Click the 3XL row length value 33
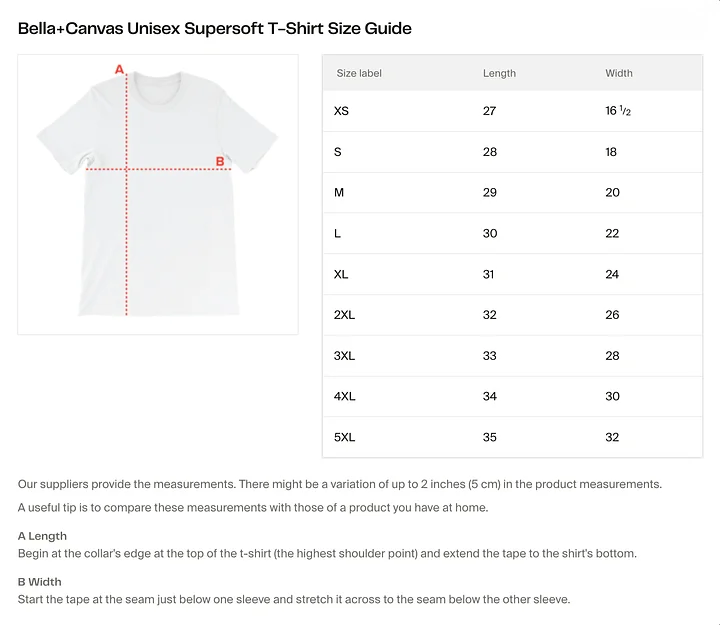 click(489, 356)
